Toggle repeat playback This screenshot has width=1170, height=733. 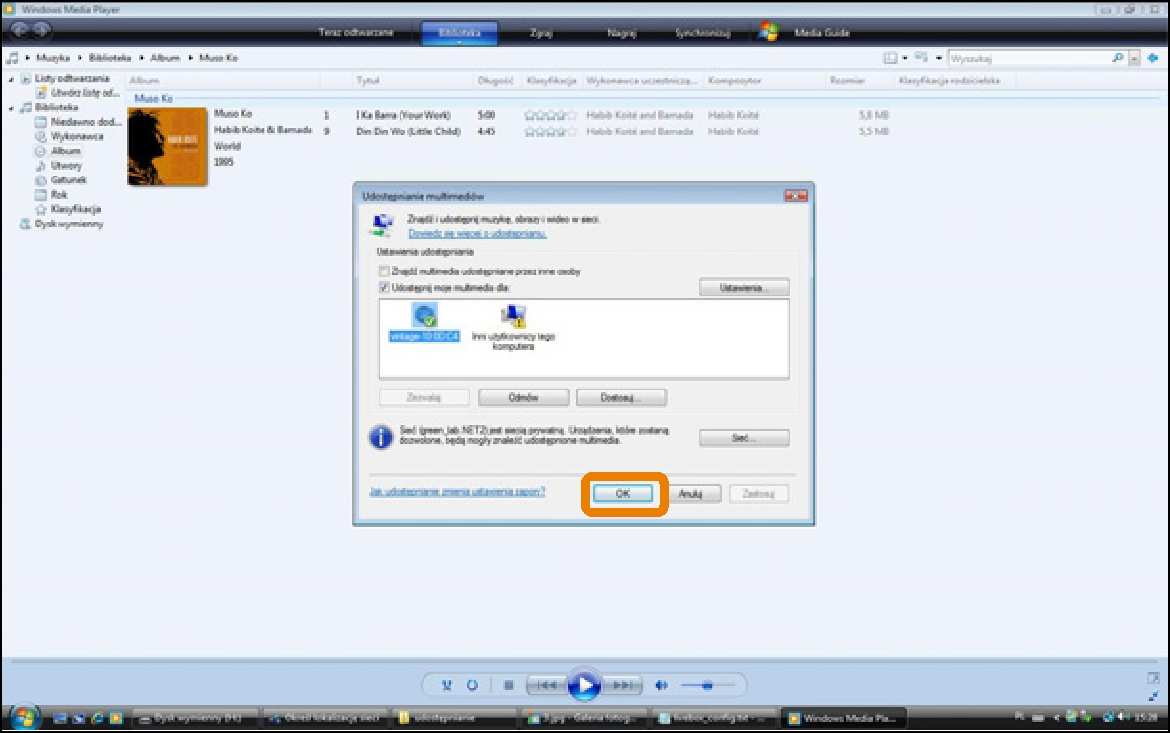[472, 685]
